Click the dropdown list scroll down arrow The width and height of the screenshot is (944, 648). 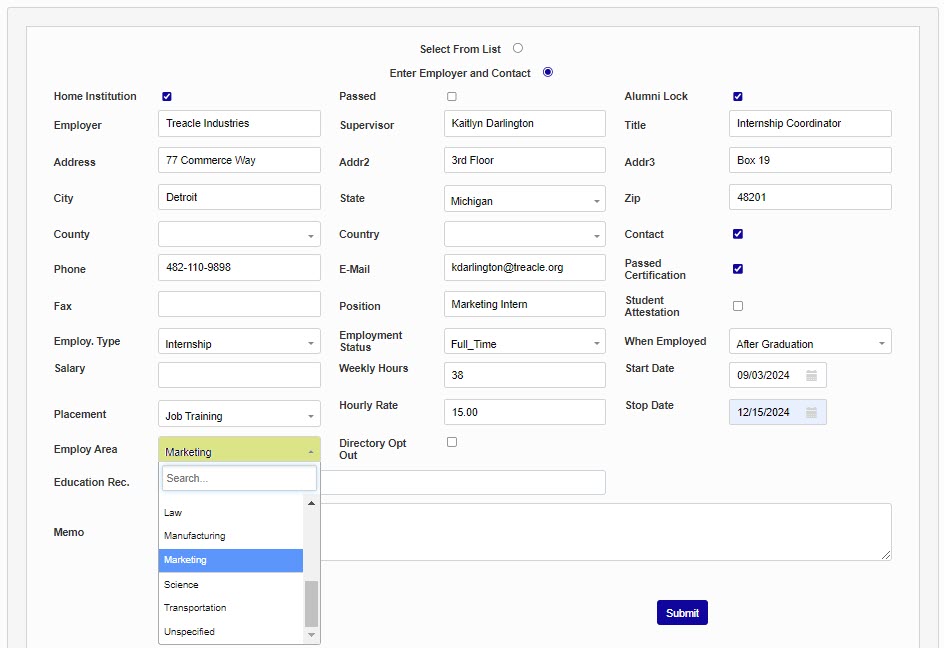(x=311, y=634)
